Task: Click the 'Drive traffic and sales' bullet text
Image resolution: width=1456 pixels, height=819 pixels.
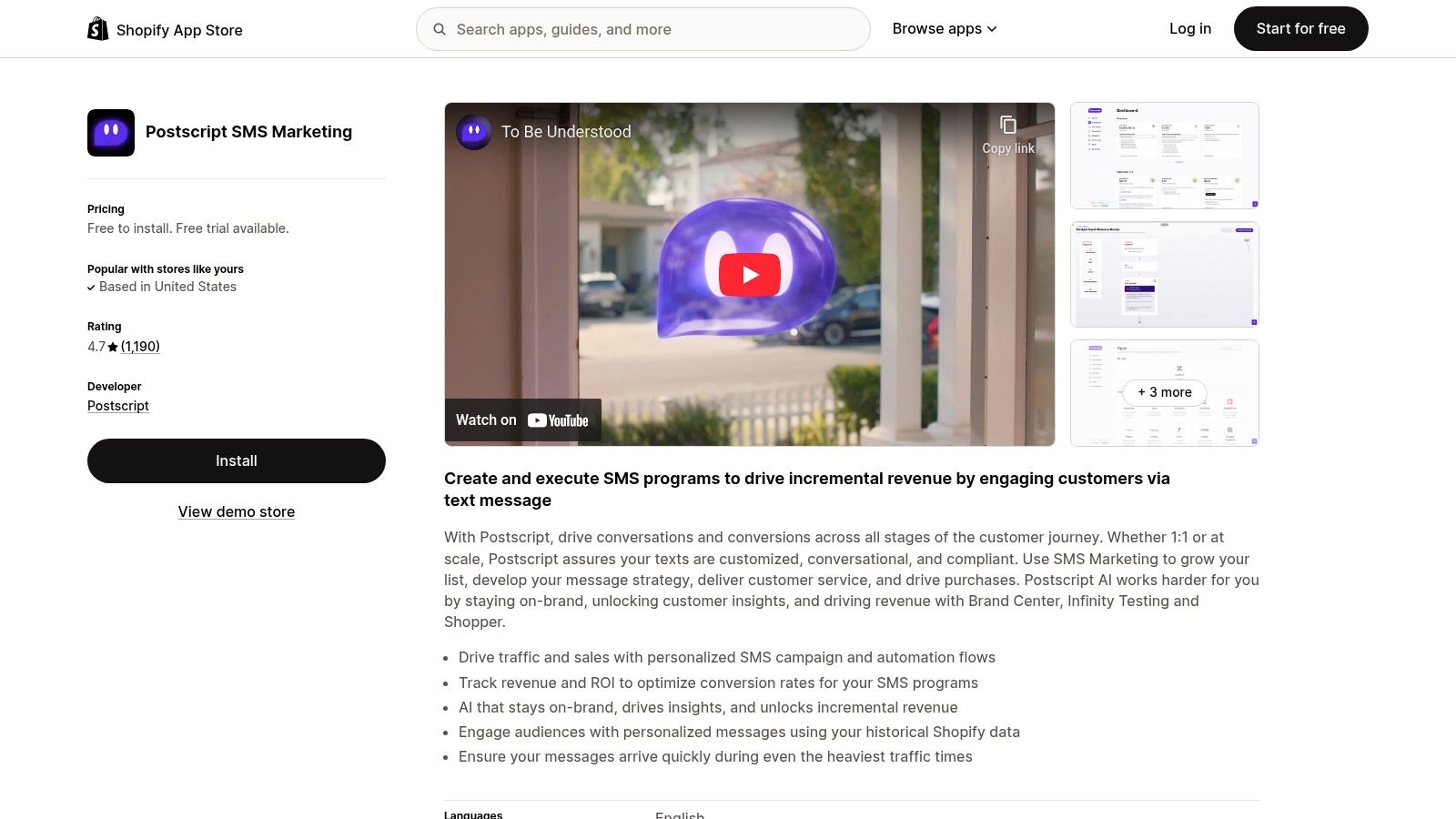Action: click(727, 657)
